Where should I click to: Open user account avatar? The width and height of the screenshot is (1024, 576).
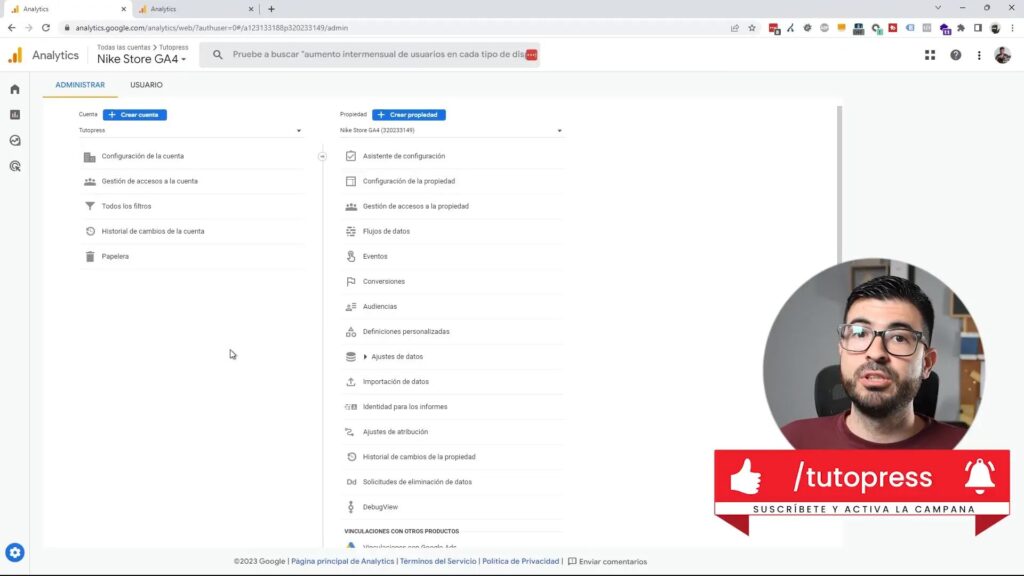1002,56
